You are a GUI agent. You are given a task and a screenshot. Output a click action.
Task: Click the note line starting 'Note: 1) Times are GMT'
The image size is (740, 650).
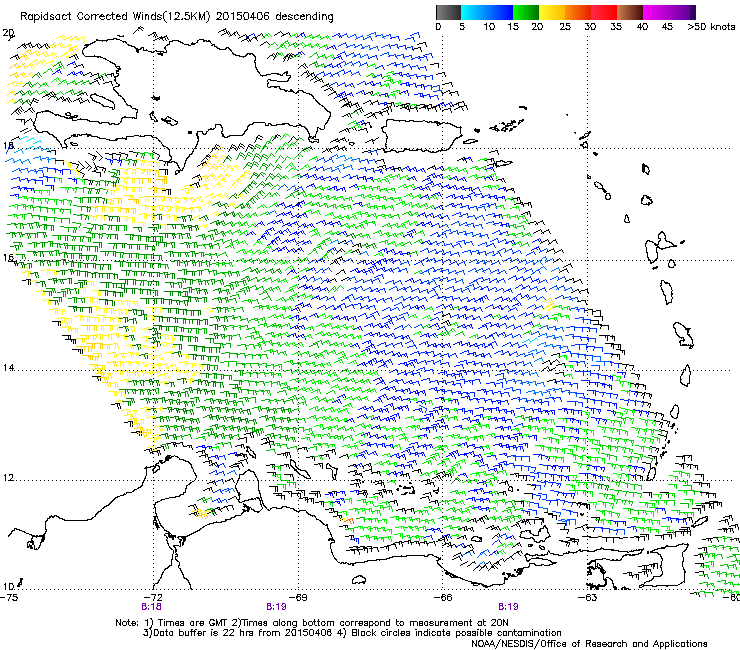pyautogui.click(x=312, y=623)
